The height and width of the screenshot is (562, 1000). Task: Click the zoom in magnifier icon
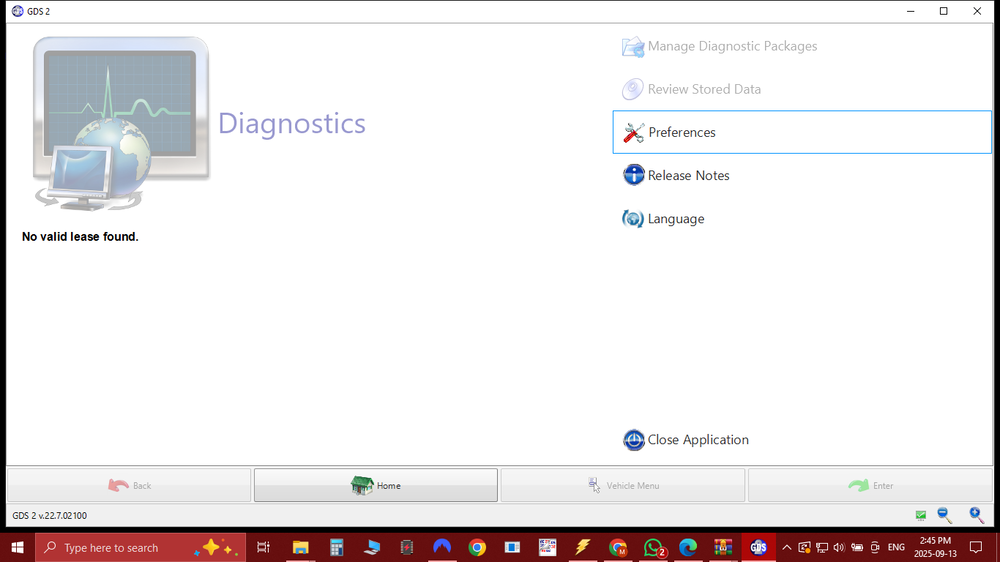(x=976, y=515)
